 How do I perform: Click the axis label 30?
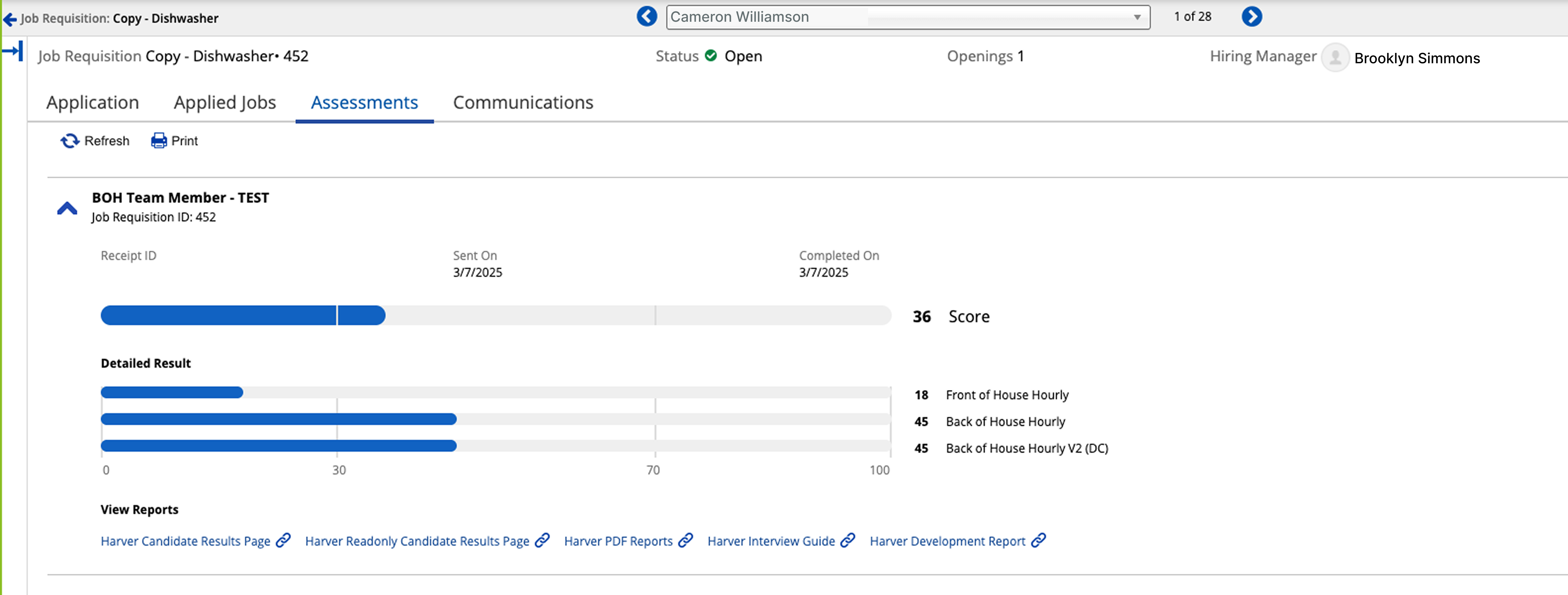click(339, 470)
